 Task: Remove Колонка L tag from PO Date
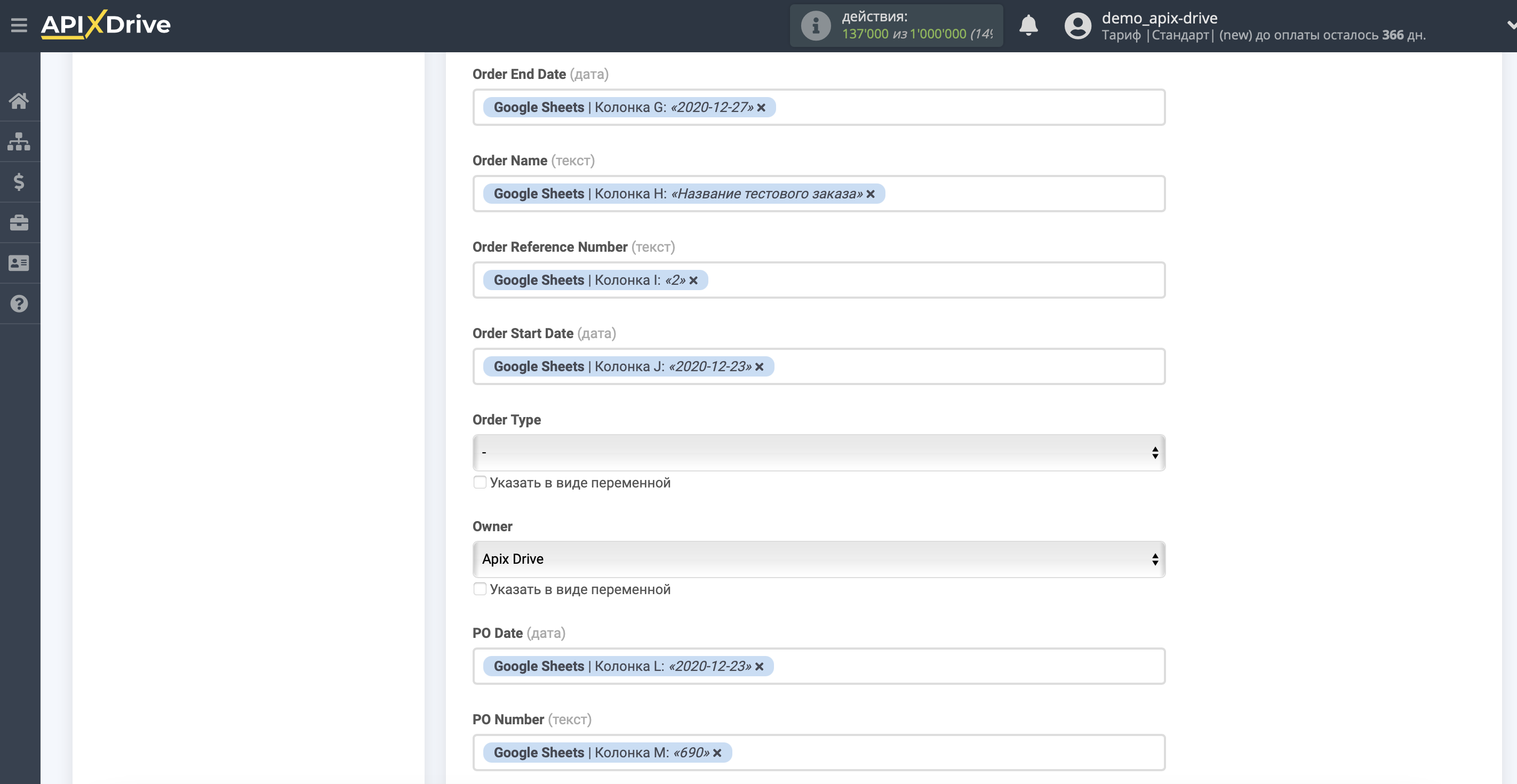pyautogui.click(x=759, y=667)
